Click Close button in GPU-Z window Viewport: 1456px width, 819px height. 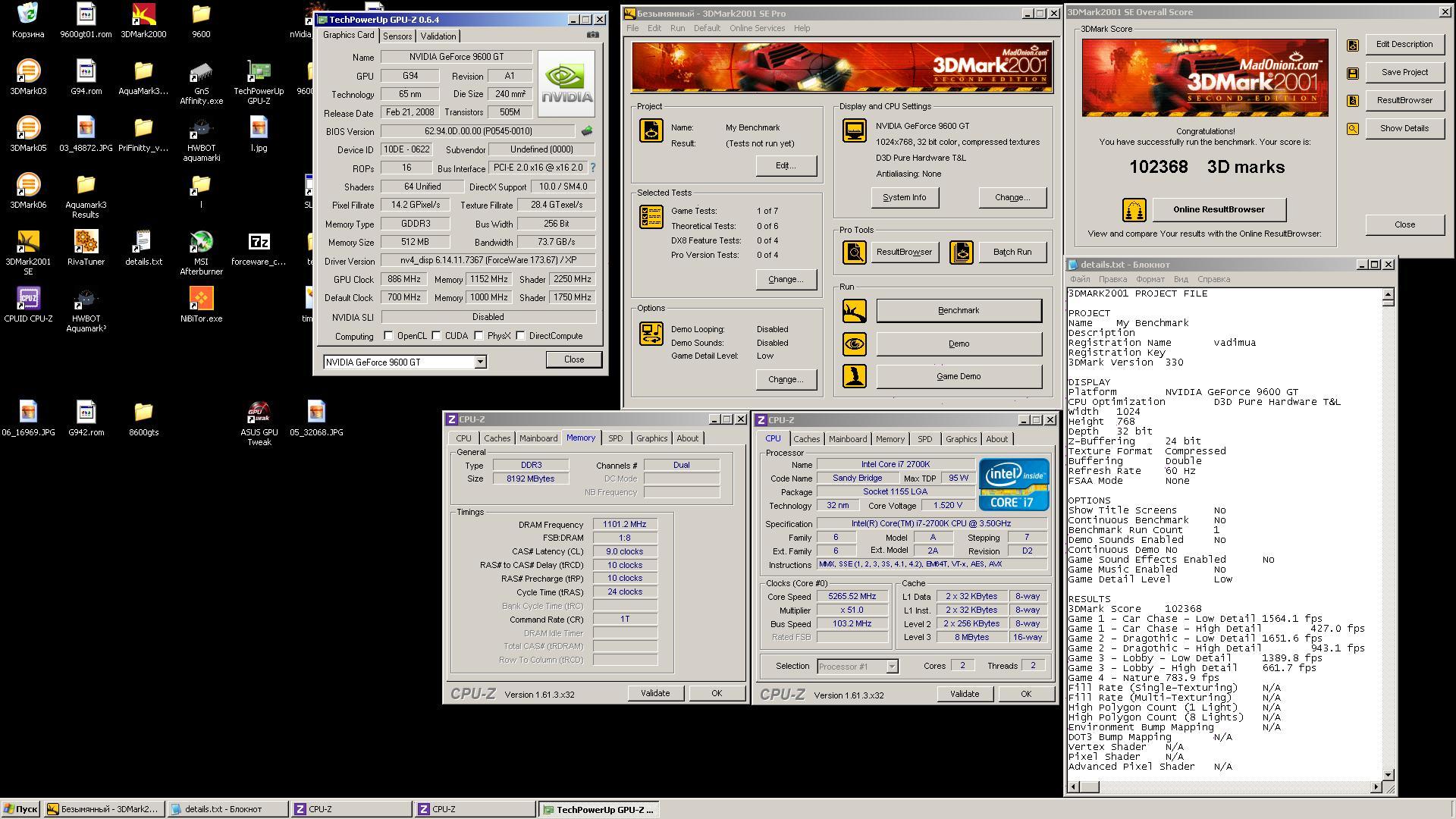pos(573,359)
